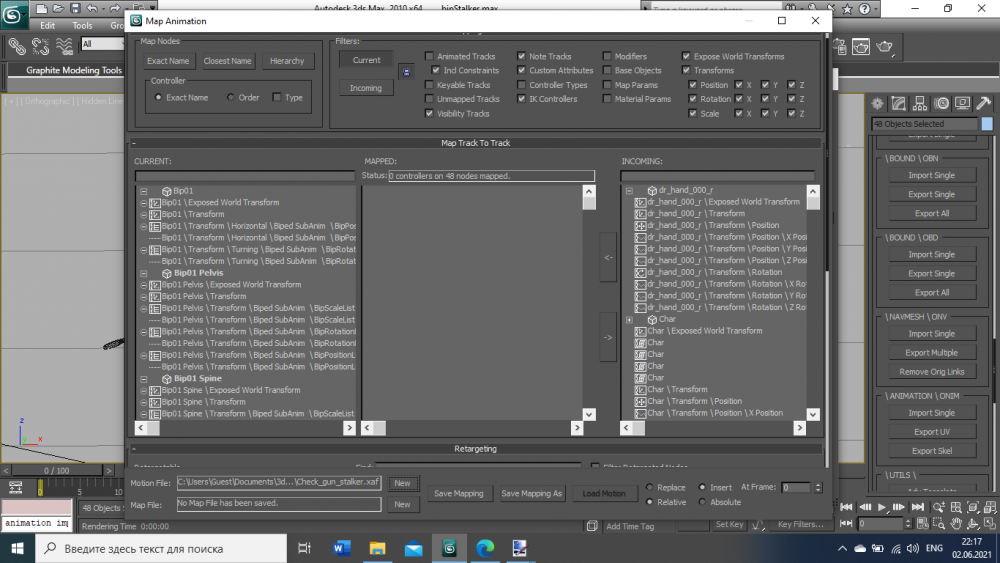Collapse the Map Track To Track rollout
This screenshot has height=563, width=1000.
pyautogui.click(x=134, y=143)
